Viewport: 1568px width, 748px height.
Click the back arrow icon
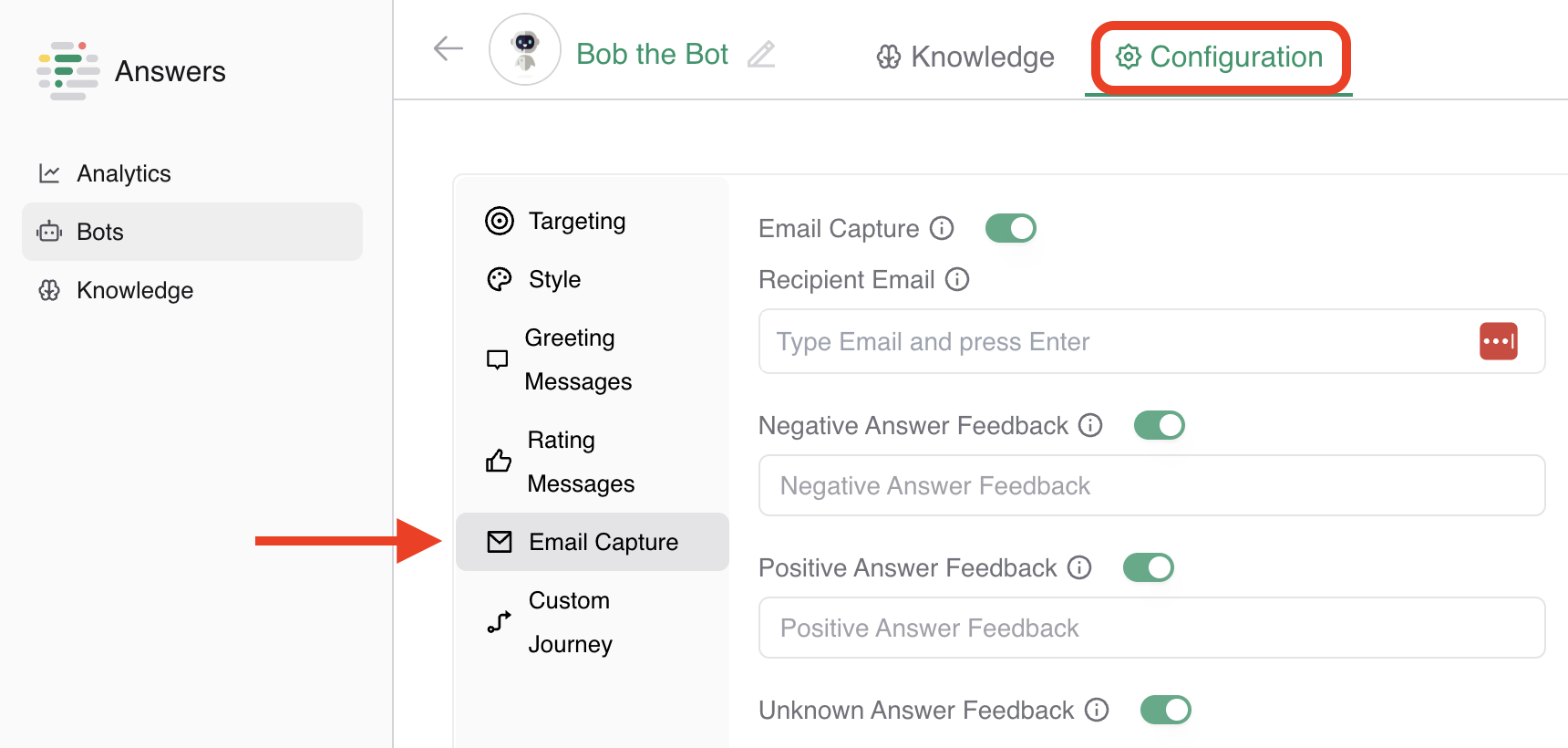point(449,49)
